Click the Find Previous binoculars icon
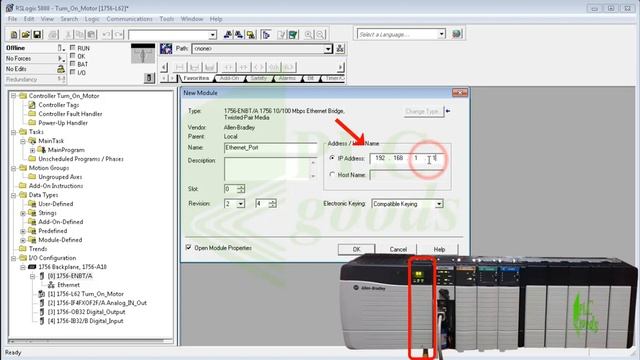The image size is (640, 360). (x=228, y=35)
